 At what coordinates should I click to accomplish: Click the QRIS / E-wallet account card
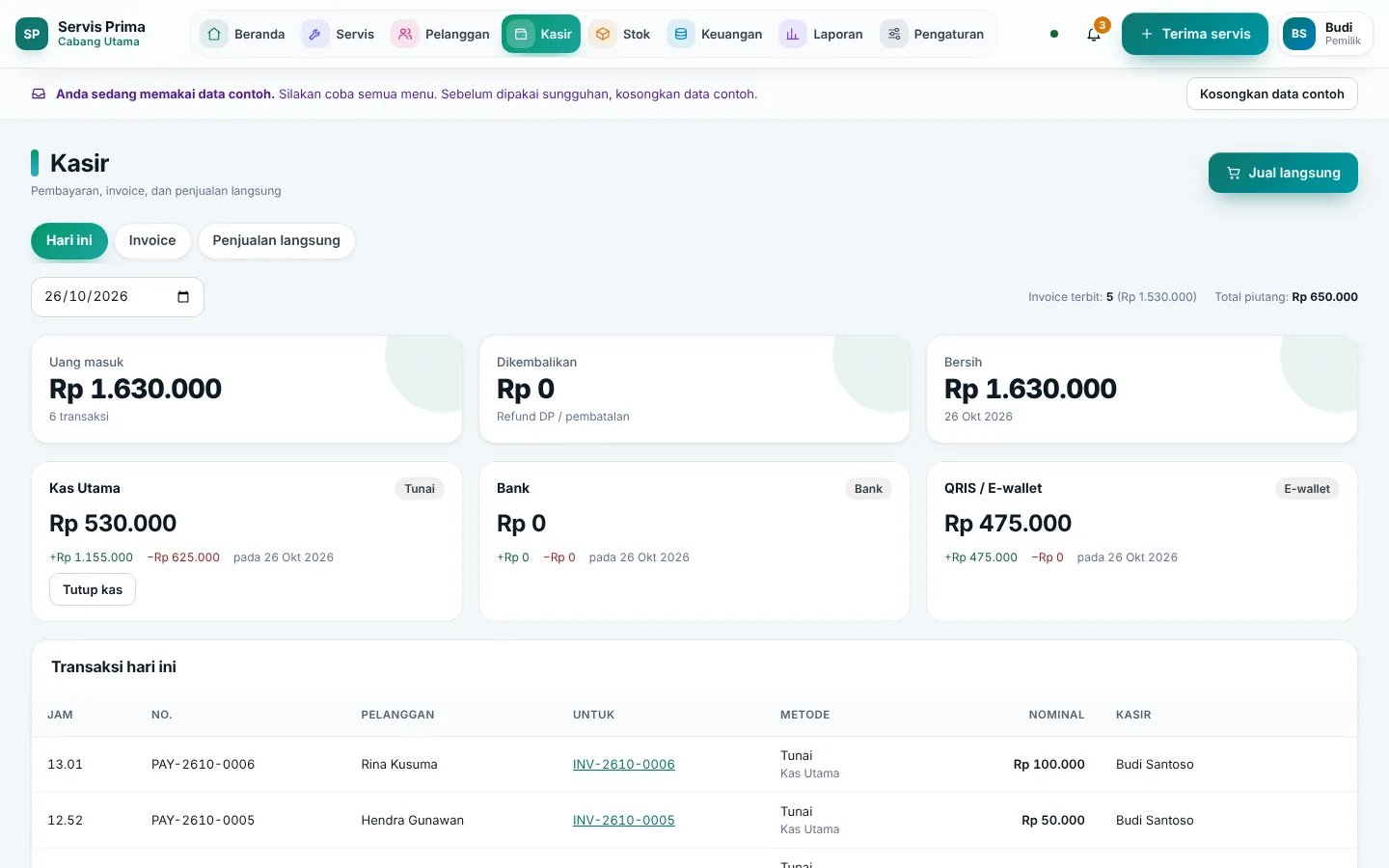coord(1142,542)
